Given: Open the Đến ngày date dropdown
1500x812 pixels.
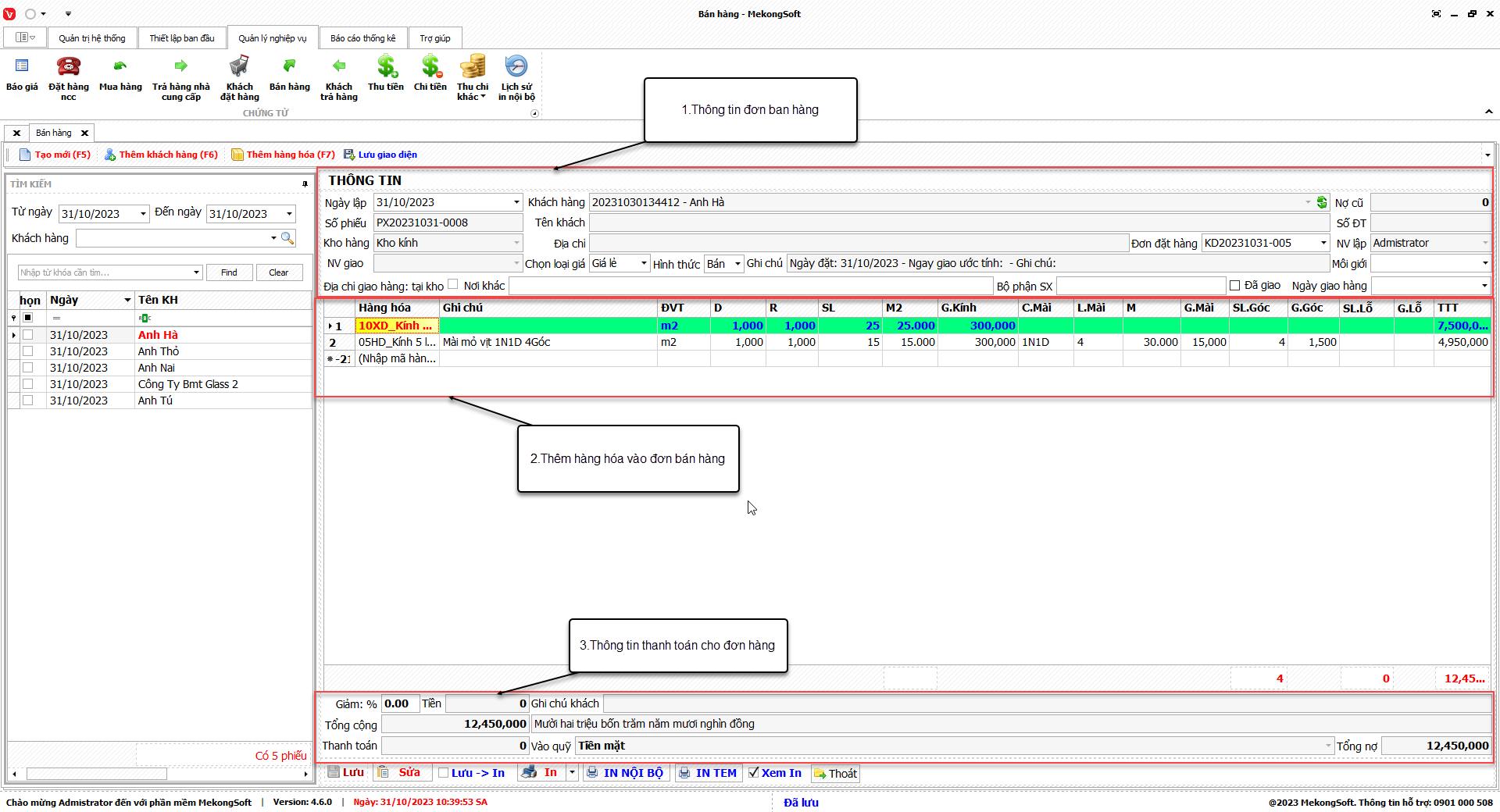Looking at the screenshot, I should [x=289, y=214].
